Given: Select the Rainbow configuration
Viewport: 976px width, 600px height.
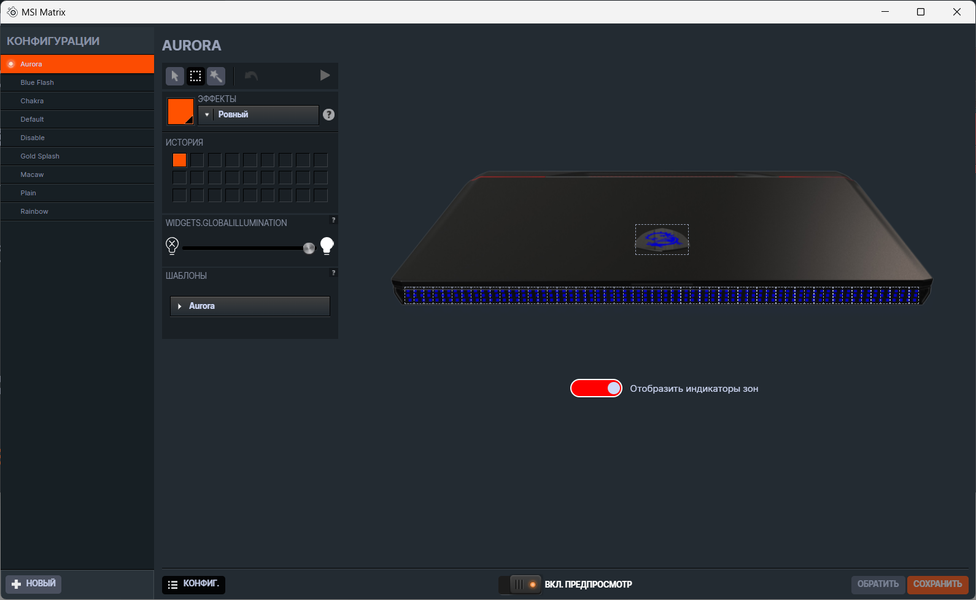Looking at the screenshot, I should tap(77, 212).
